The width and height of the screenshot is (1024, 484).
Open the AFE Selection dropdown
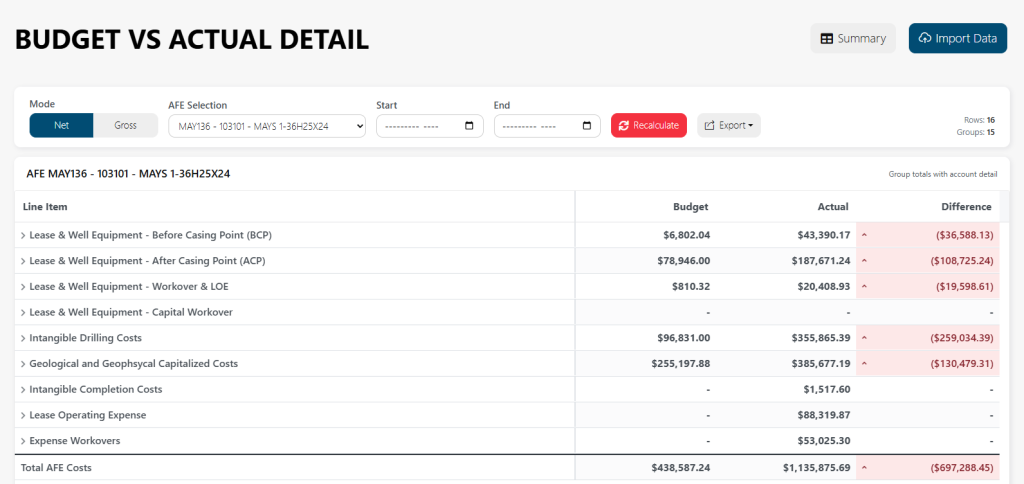coord(267,126)
